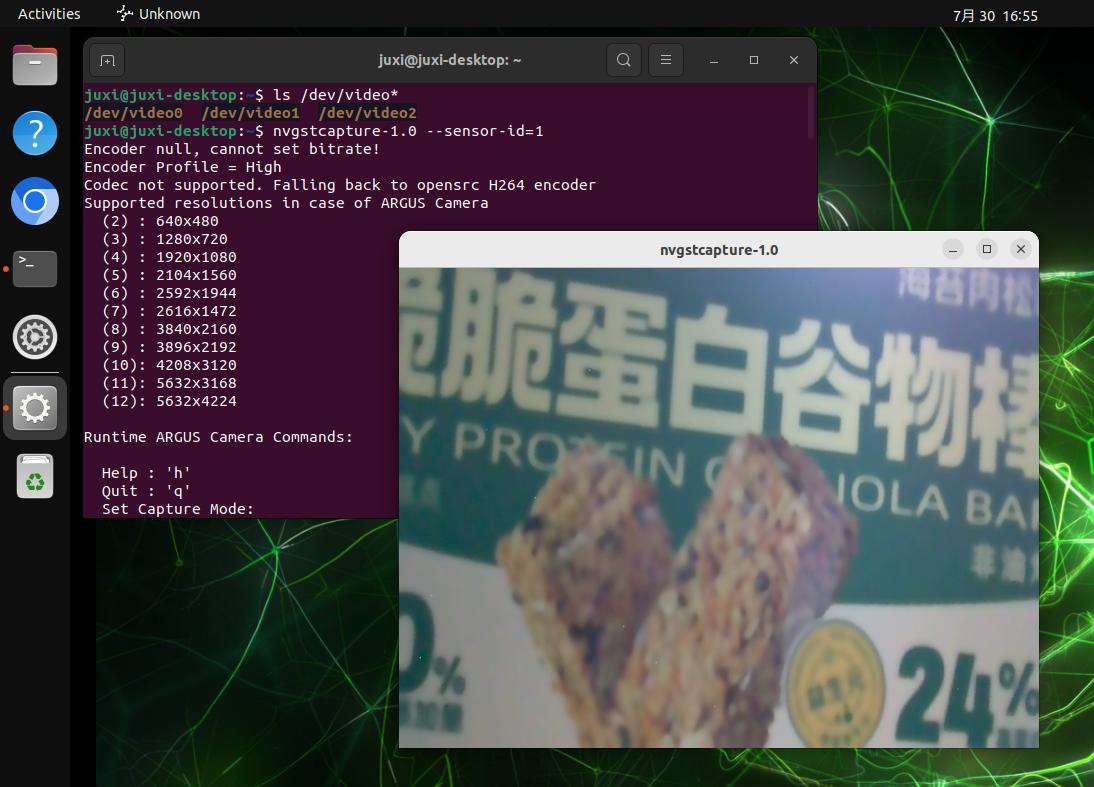Viewport: 1094px width, 787px height.
Task: Click the camera preview video area
Action: coord(719,508)
